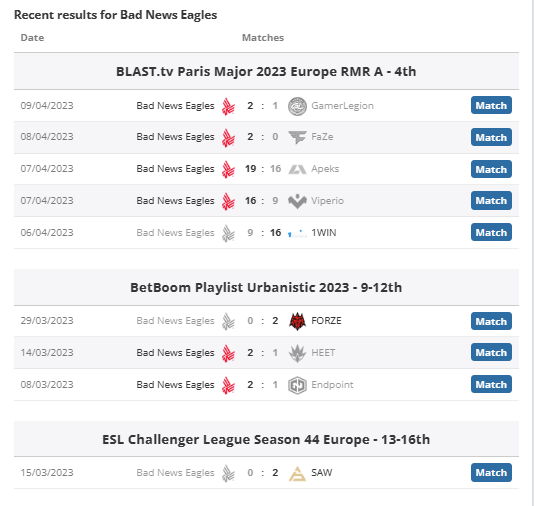This screenshot has width=534, height=506.
Task: Open Match for Bad News Eagles vs GamerLegion
Action: click(x=491, y=105)
